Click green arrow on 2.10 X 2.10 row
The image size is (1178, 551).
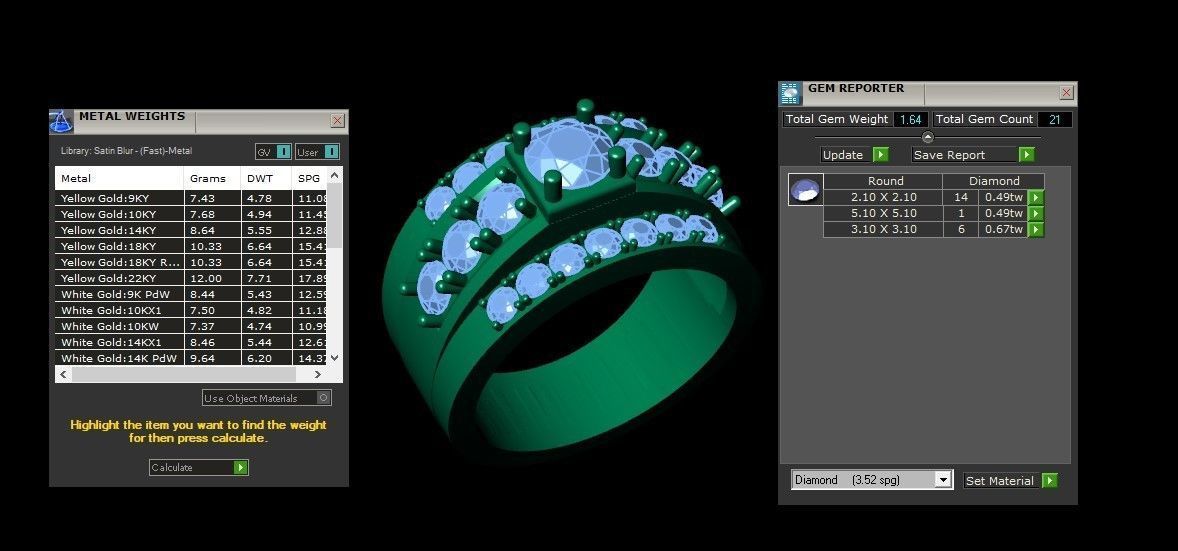1036,198
